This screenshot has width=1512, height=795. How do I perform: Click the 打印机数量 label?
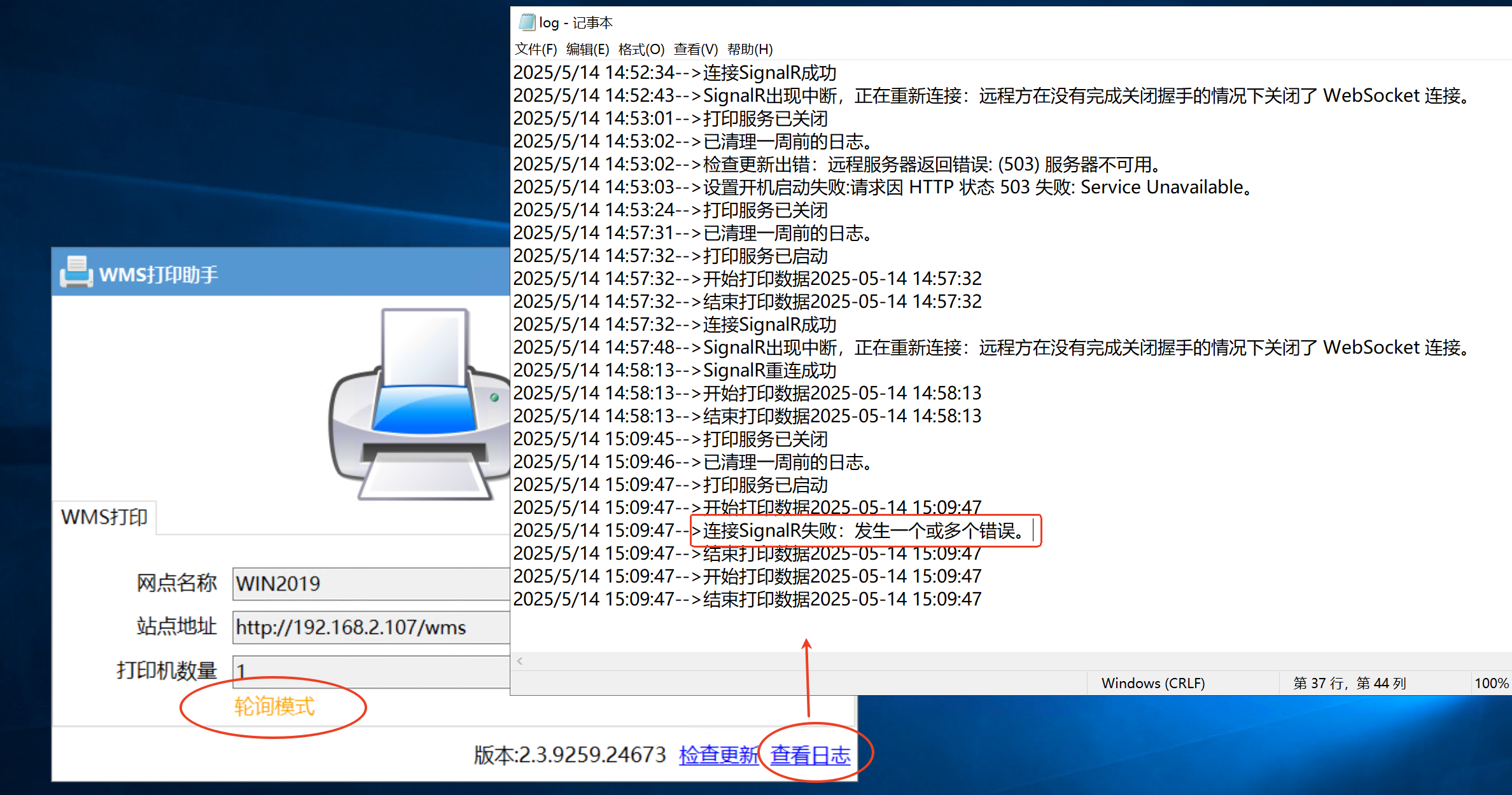167,670
